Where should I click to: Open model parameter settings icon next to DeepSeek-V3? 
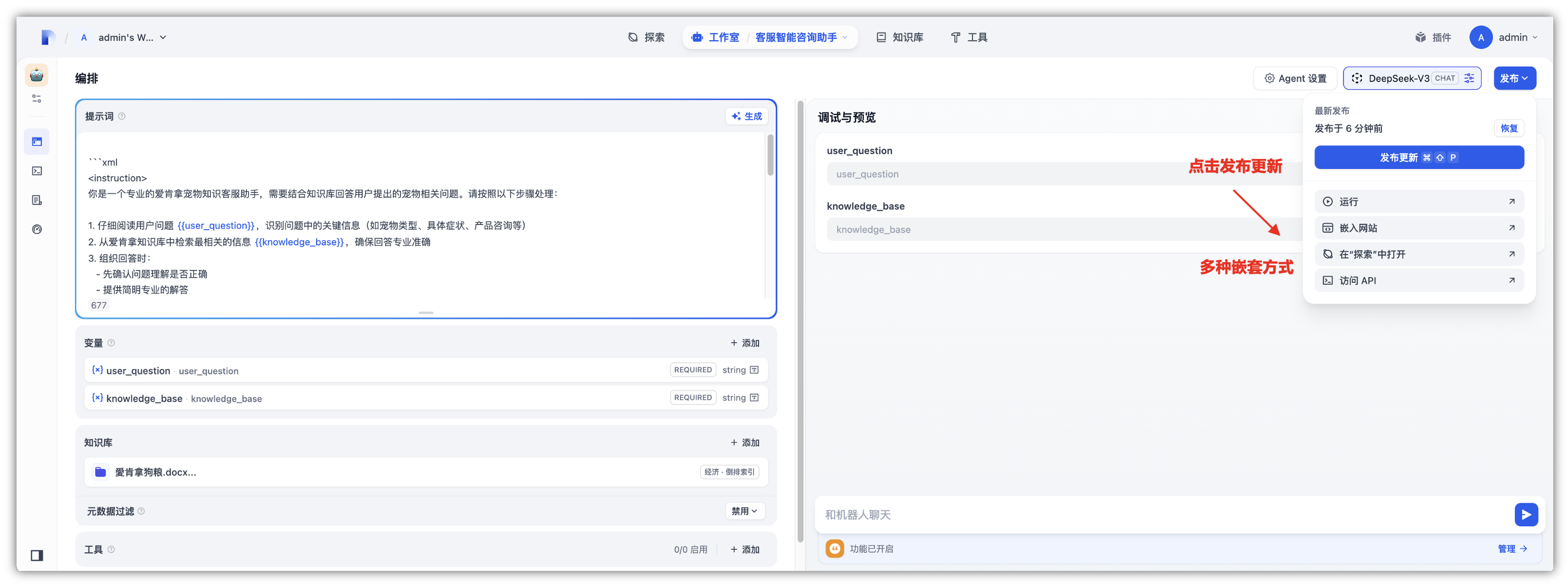click(1469, 78)
